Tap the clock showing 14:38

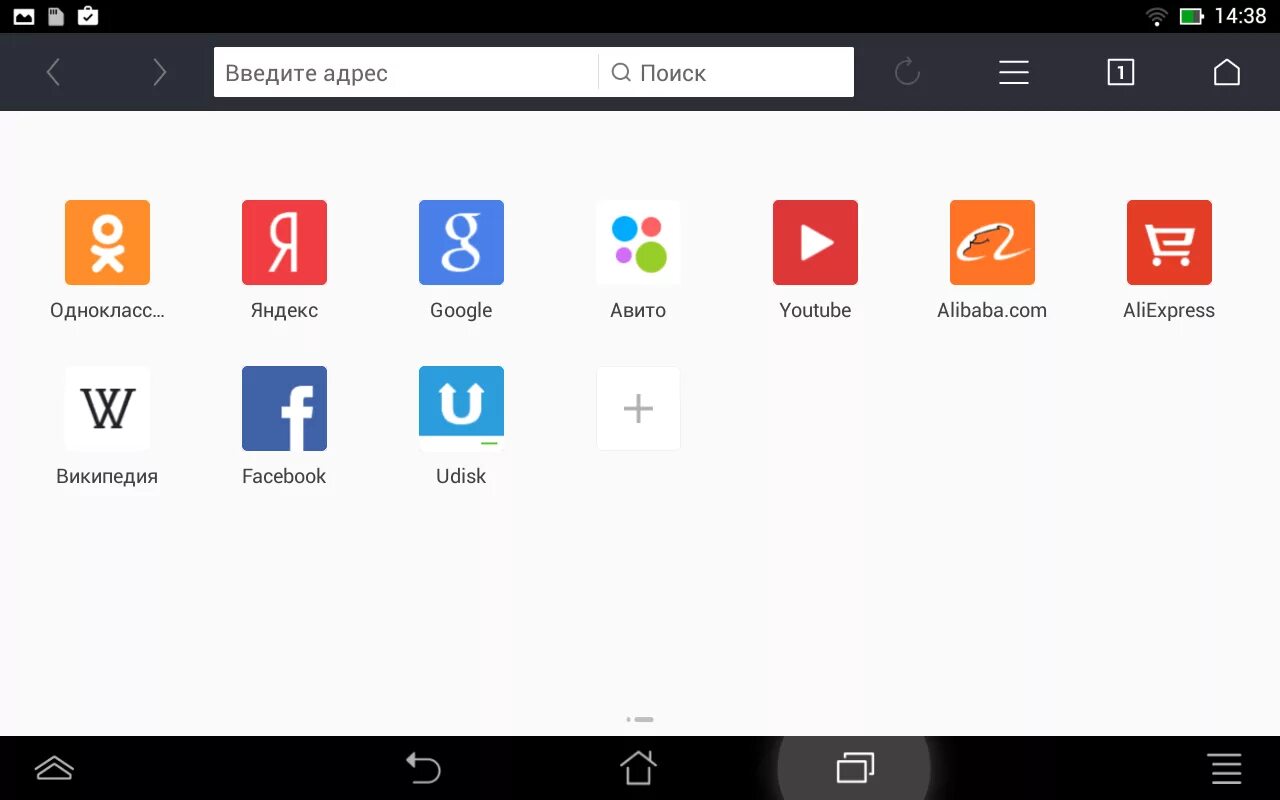tap(1240, 16)
